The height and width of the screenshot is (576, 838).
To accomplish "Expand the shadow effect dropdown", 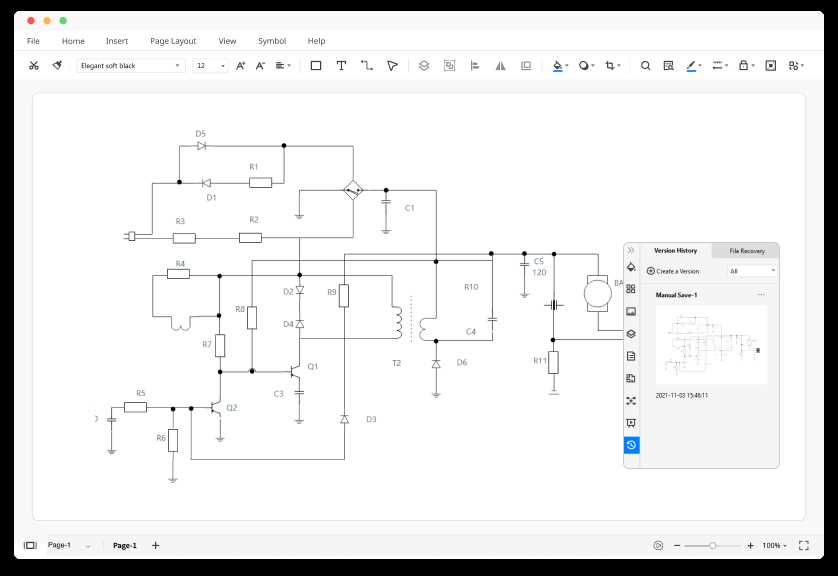I will (x=593, y=66).
